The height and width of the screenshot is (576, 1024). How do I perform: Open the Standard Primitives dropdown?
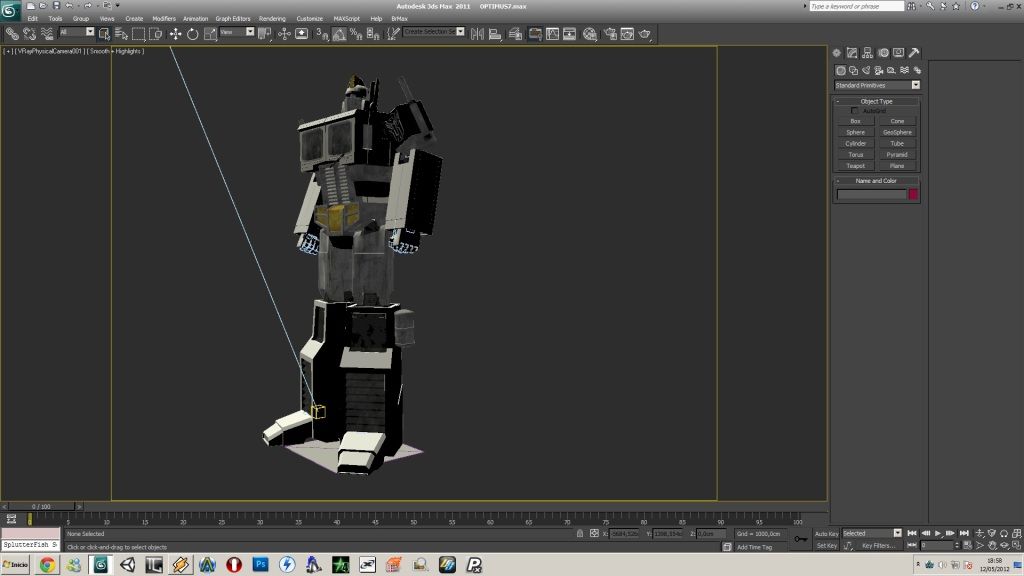[x=877, y=85]
